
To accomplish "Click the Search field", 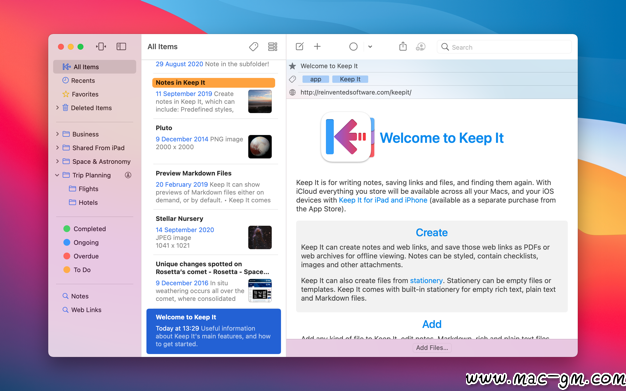I will pyautogui.click(x=504, y=47).
